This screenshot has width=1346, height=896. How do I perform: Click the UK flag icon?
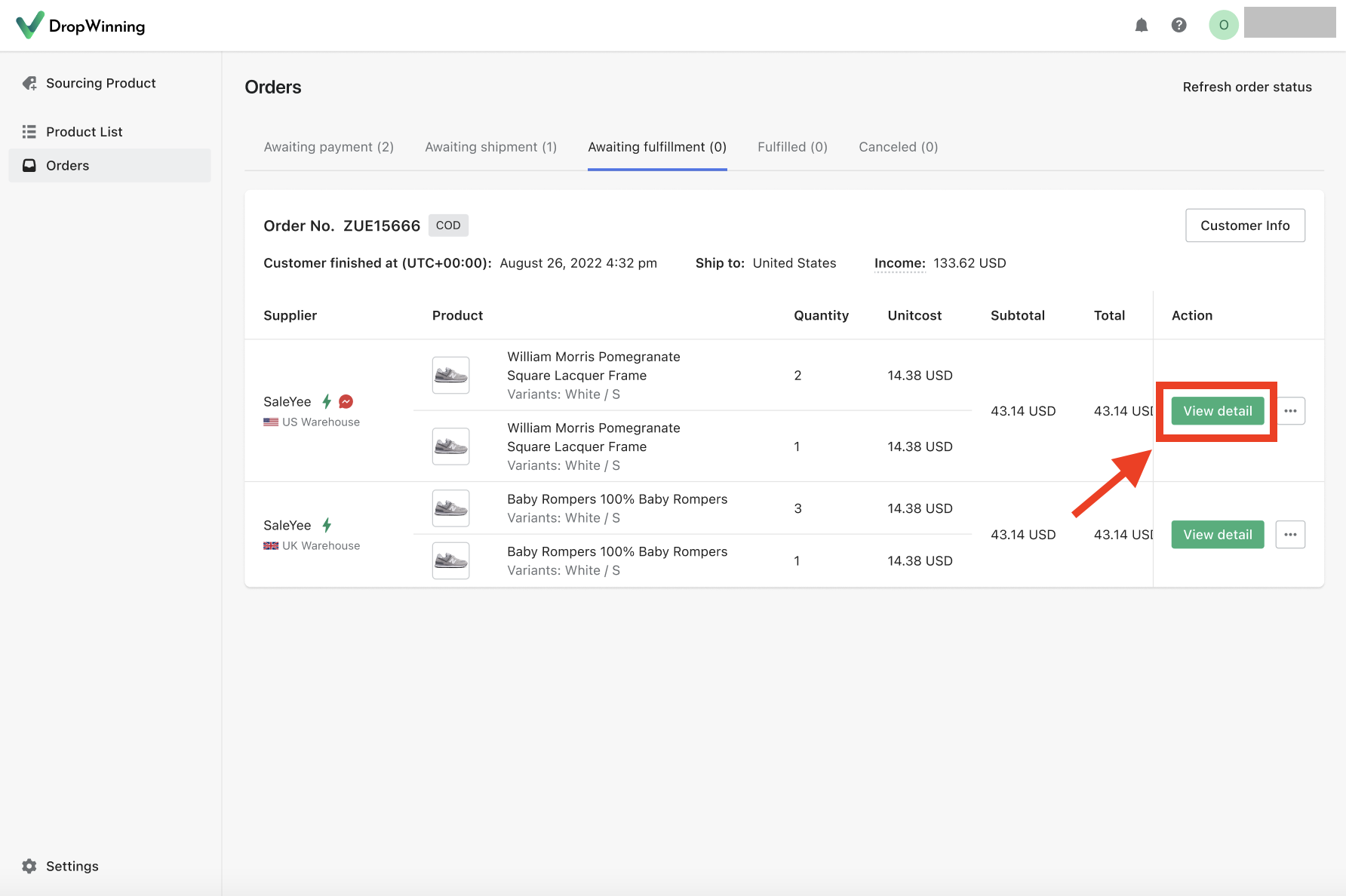(271, 546)
